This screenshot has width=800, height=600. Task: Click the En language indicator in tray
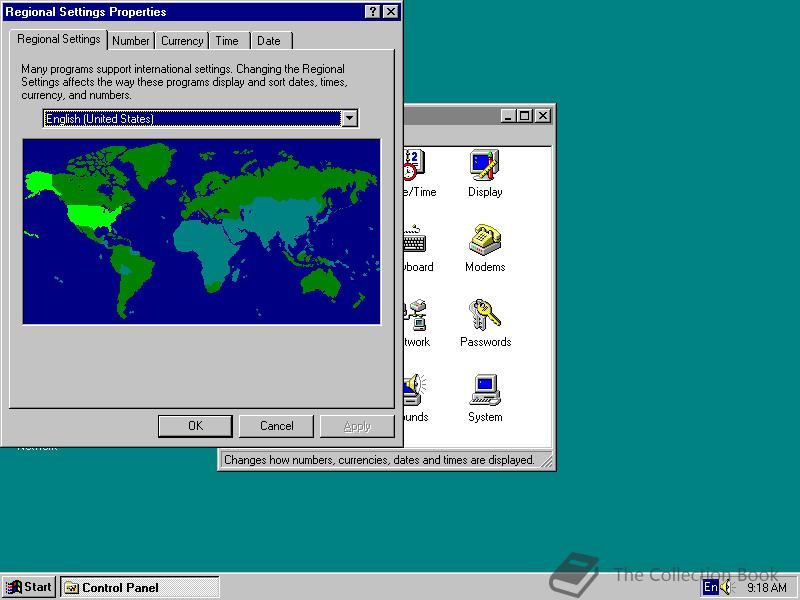[x=710, y=587]
